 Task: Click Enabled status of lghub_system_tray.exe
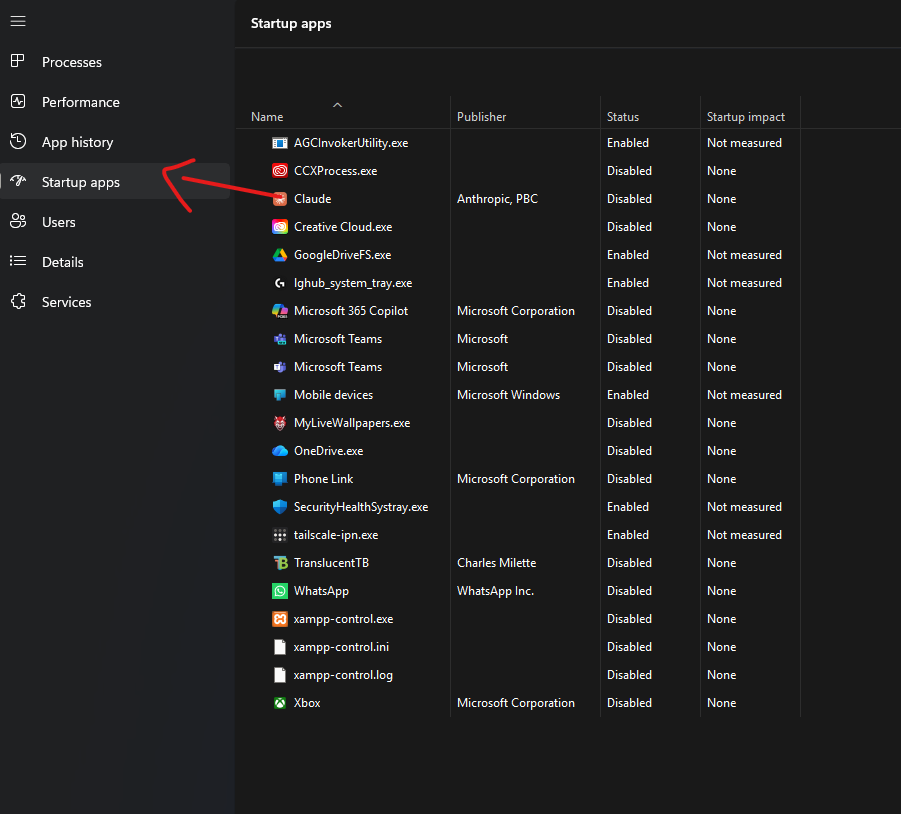(627, 283)
